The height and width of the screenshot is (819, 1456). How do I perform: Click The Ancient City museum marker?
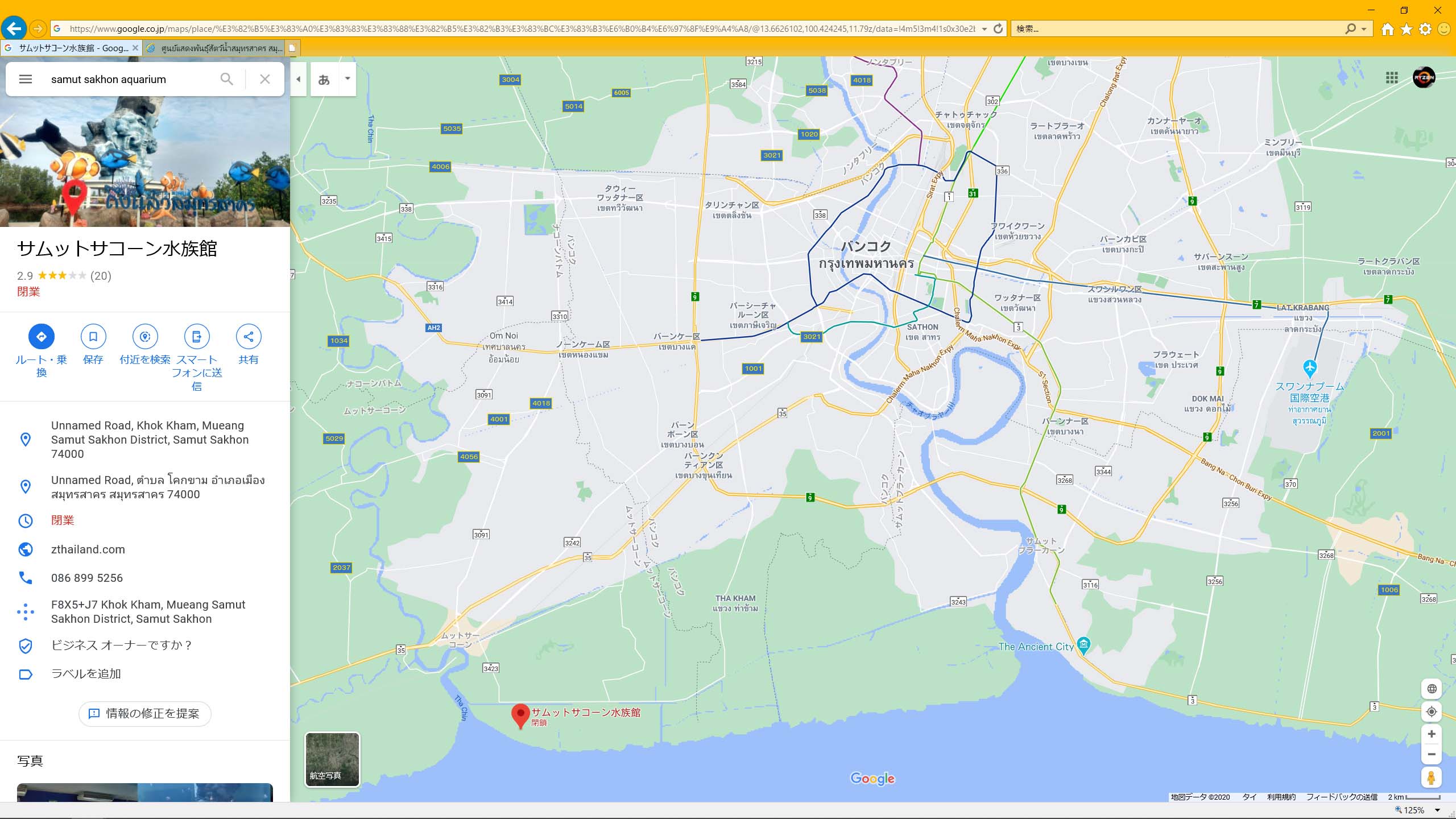pos(1084,646)
